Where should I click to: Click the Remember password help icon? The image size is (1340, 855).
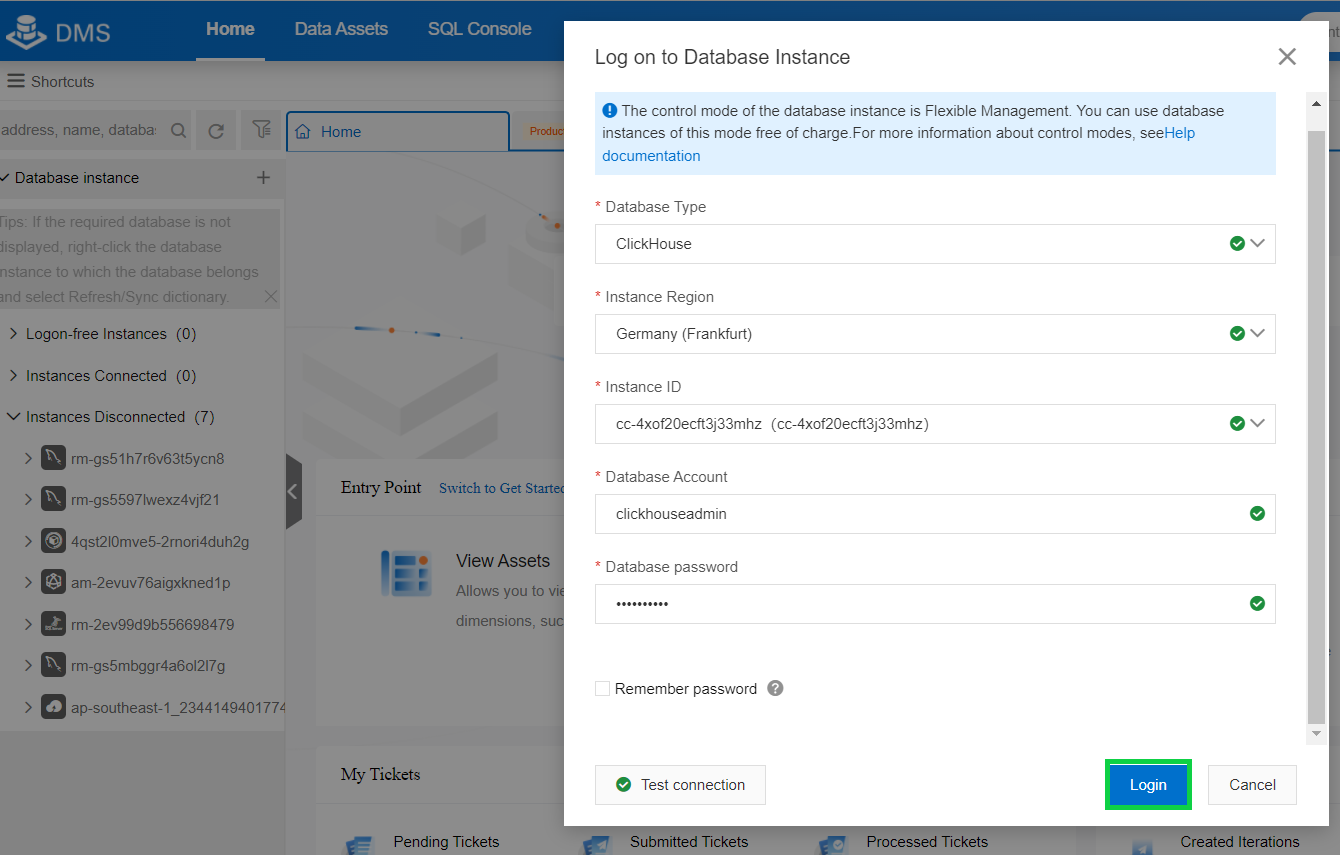(x=775, y=688)
